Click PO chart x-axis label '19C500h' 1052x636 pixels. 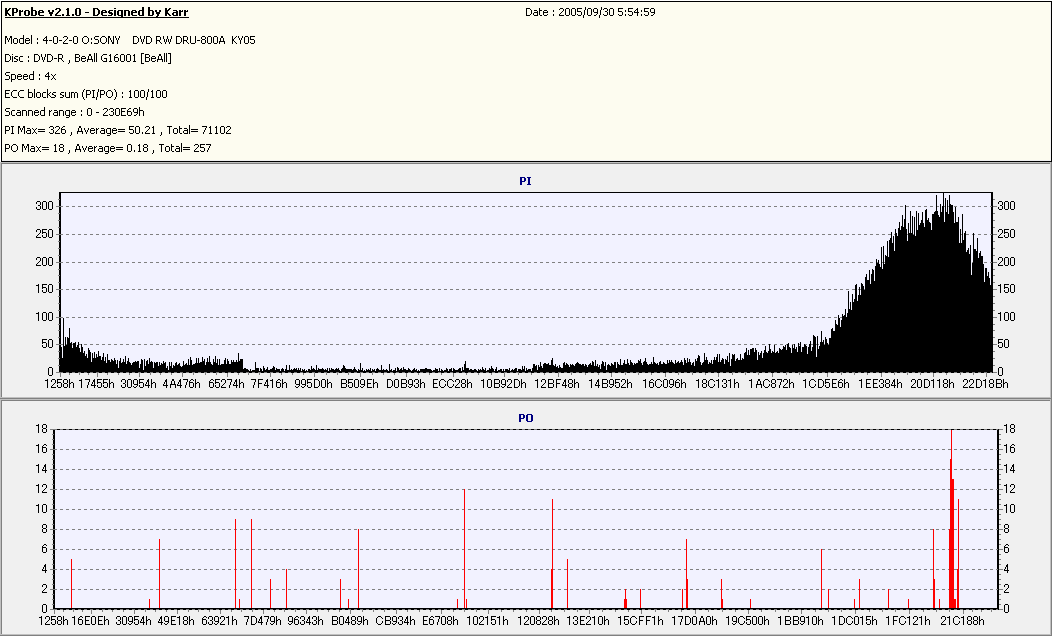pos(747,621)
